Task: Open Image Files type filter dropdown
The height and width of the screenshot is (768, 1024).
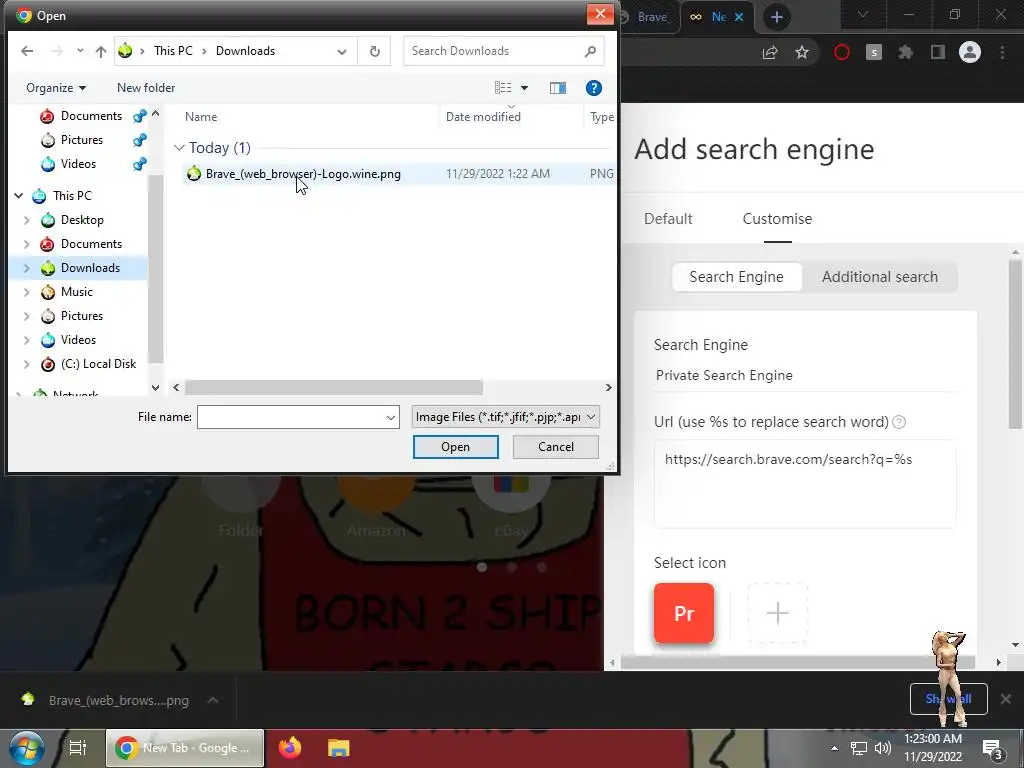Action: coord(505,417)
